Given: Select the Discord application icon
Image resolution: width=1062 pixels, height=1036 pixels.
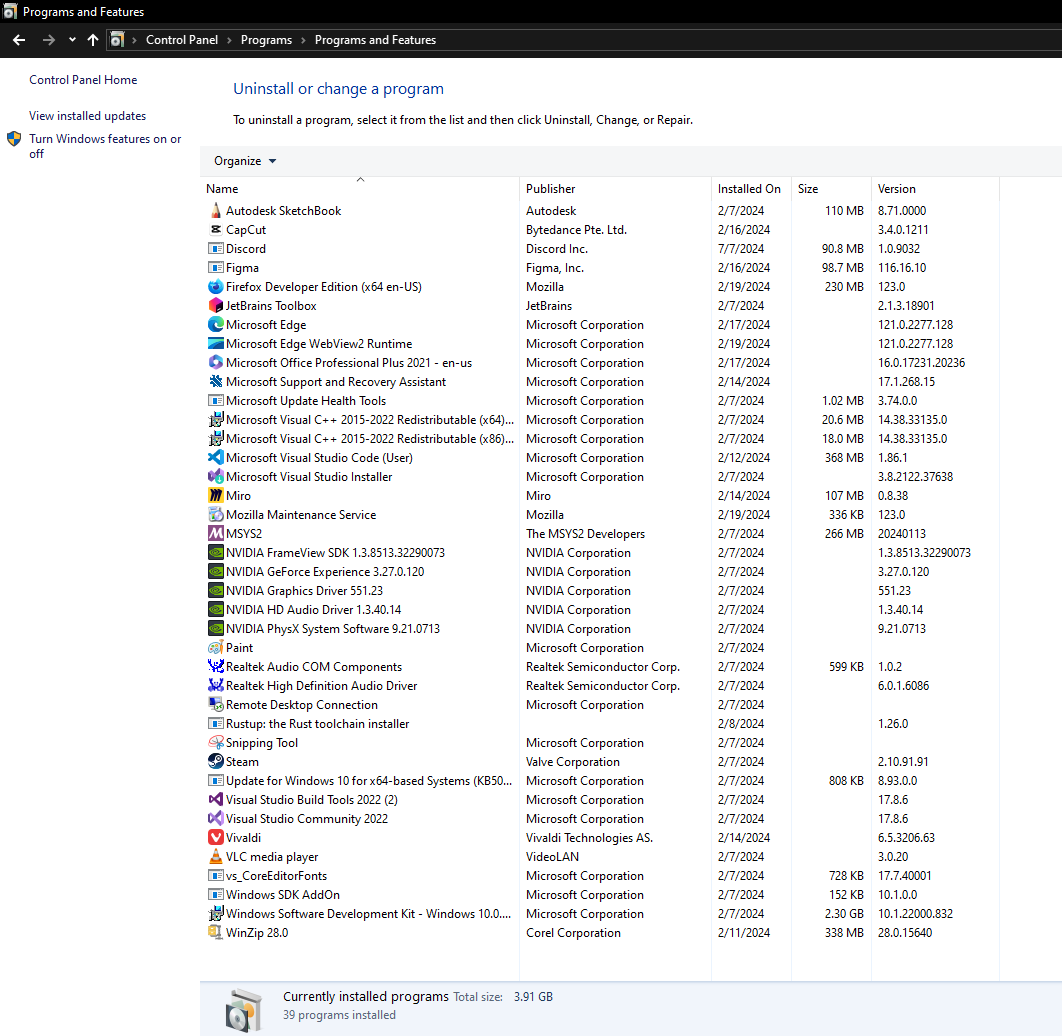Looking at the screenshot, I should pyautogui.click(x=215, y=248).
